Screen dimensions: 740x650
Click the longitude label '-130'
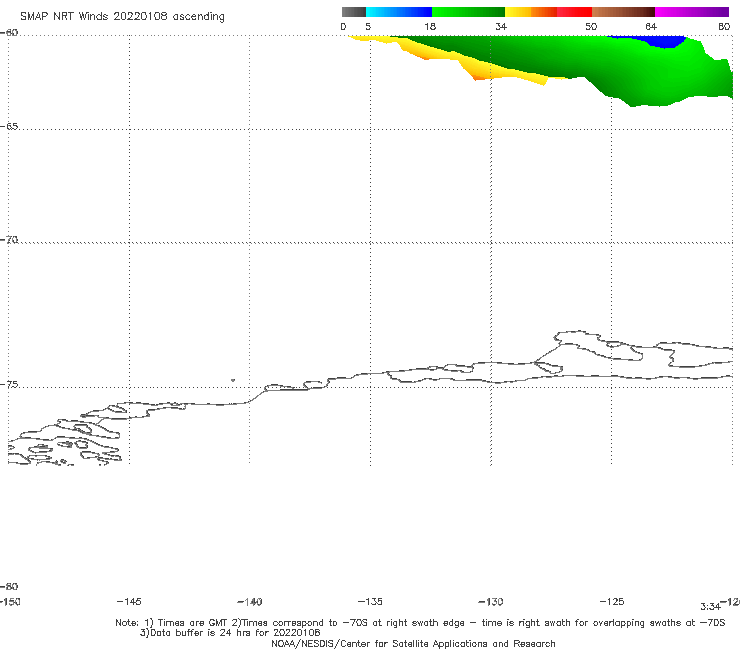point(491,602)
